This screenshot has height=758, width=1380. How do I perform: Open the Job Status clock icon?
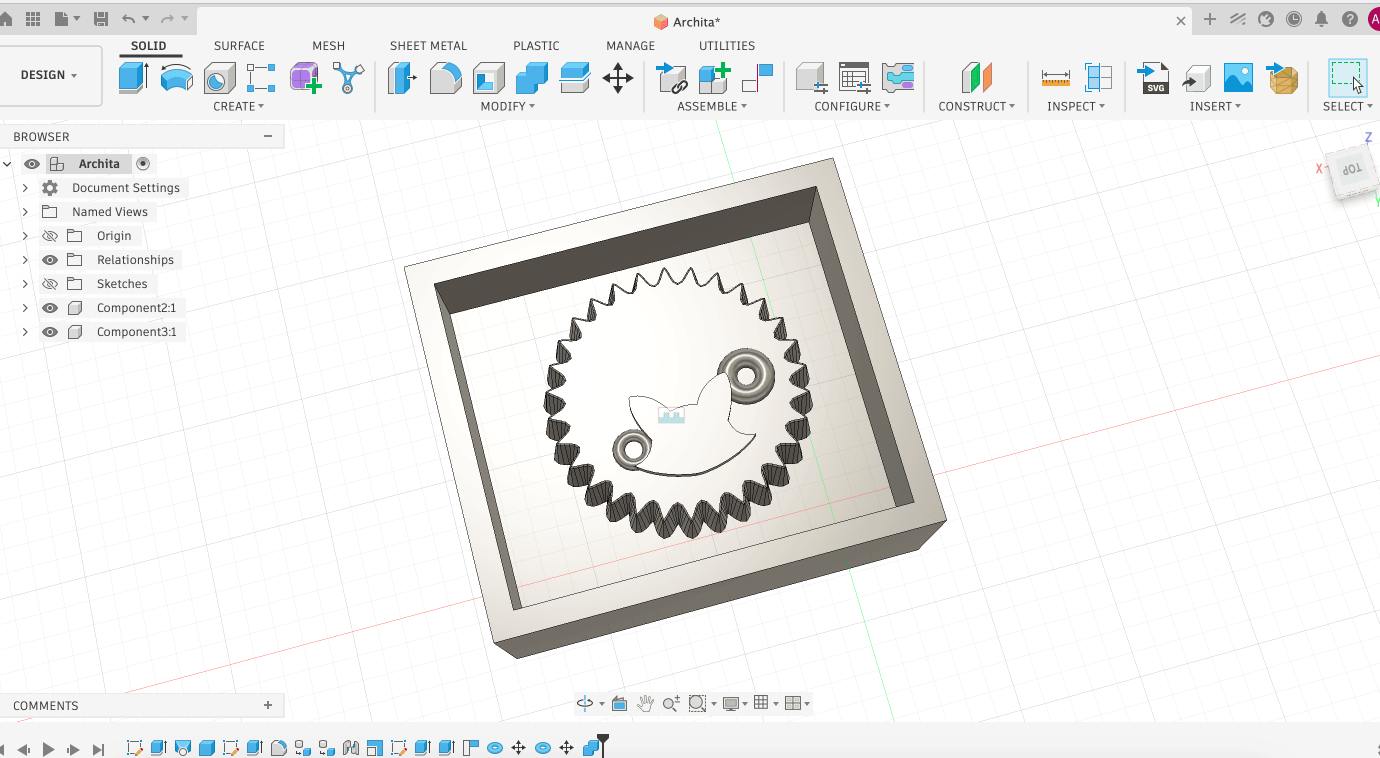pyautogui.click(x=1294, y=19)
